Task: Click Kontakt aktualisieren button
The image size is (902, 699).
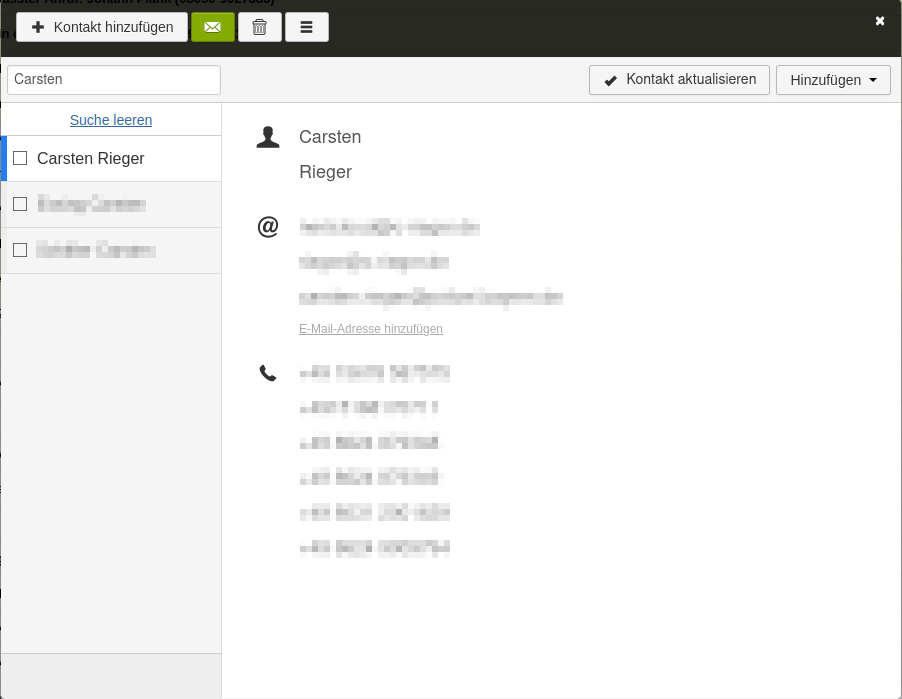Action: pos(679,79)
